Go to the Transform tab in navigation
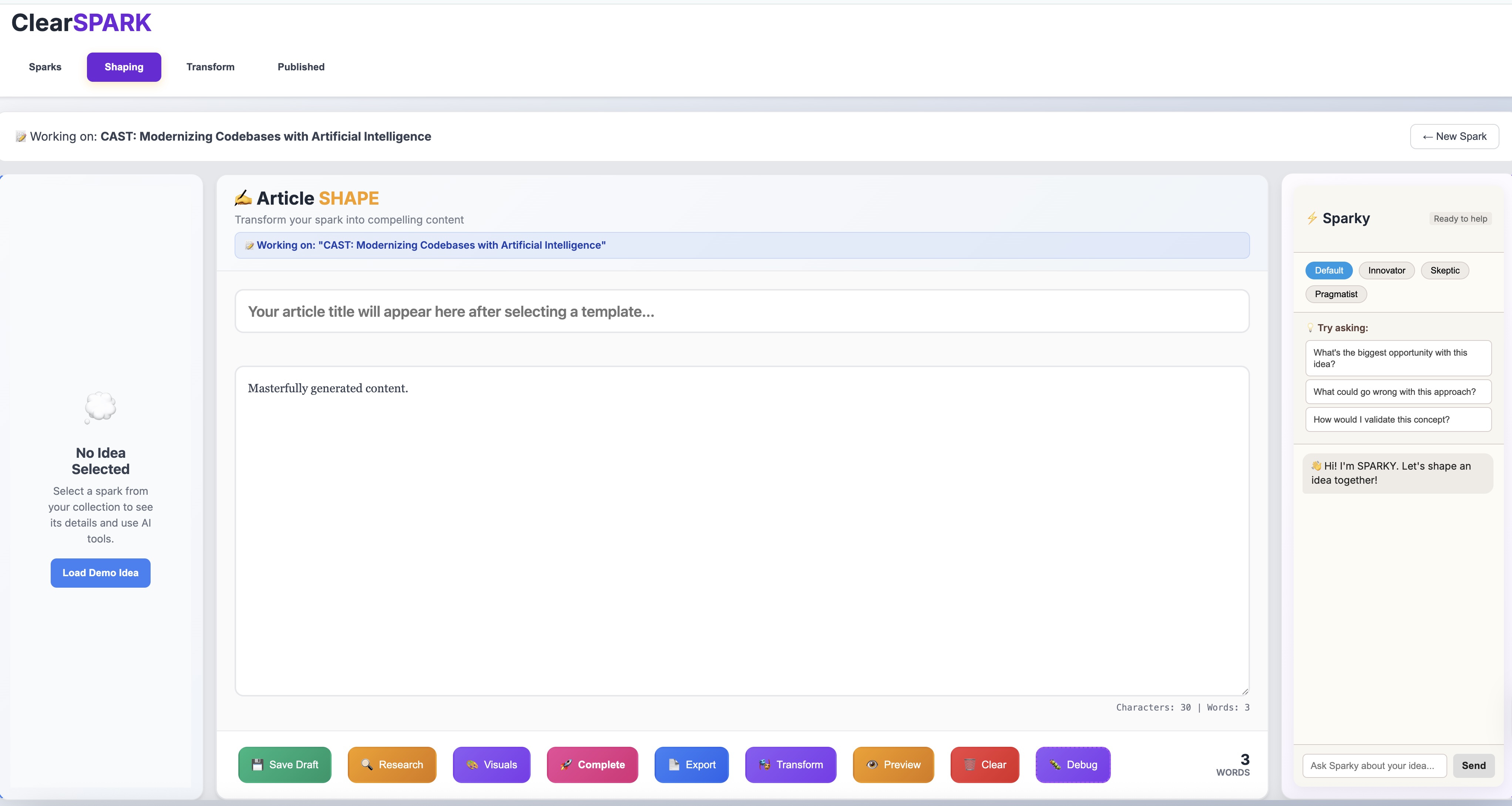Screen dimensions: 1512x806 (x=210, y=67)
